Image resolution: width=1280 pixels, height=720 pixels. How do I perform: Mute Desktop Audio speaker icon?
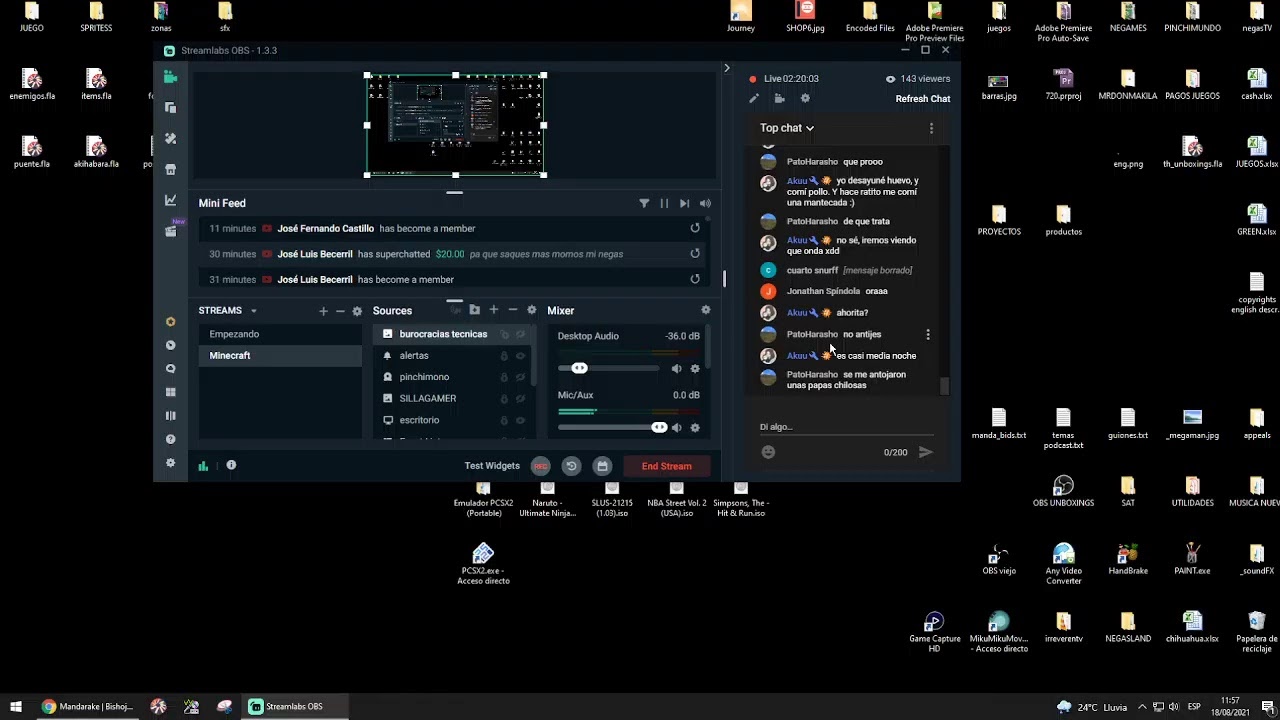click(677, 368)
